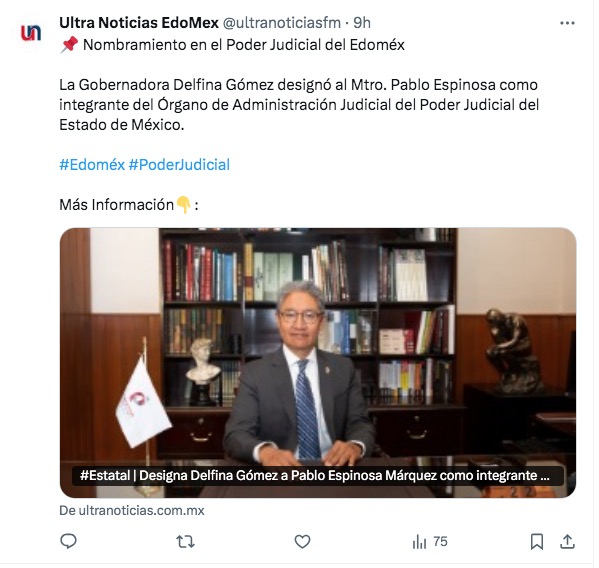Follow the 'De ultranoticias.com.mx' source link
Image resolution: width=599 pixels, height=568 pixels.
click(132, 511)
